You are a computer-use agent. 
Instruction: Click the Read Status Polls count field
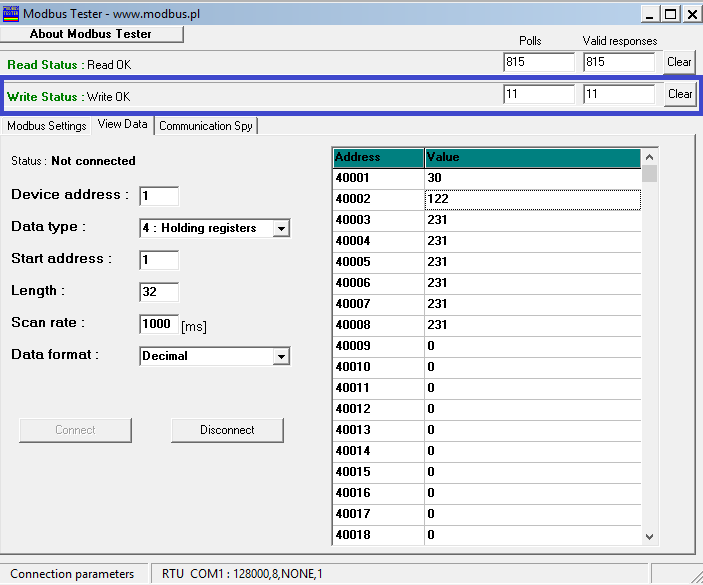pos(539,62)
